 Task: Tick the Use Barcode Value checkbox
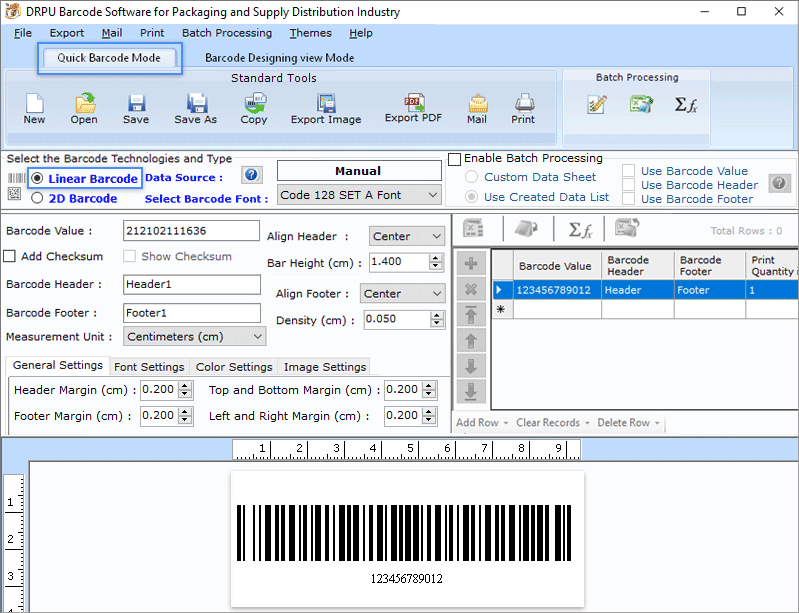tap(628, 171)
